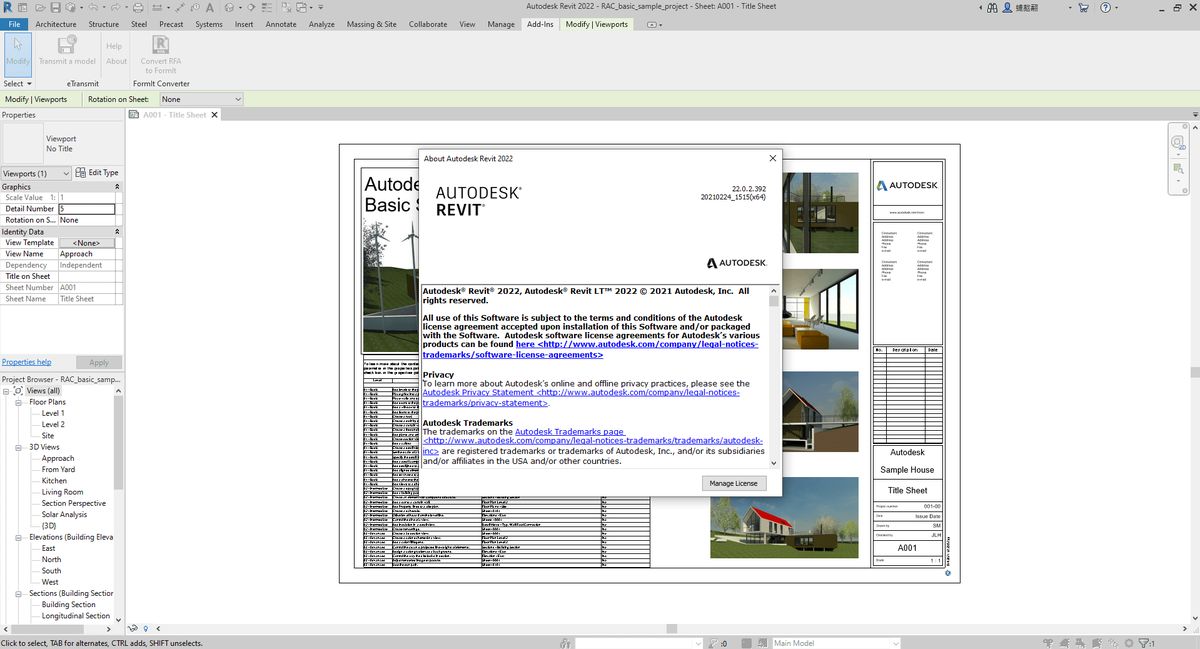Click the Open folder icon in quick access toolbar
This screenshot has width=1200, height=649.
point(40,7)
